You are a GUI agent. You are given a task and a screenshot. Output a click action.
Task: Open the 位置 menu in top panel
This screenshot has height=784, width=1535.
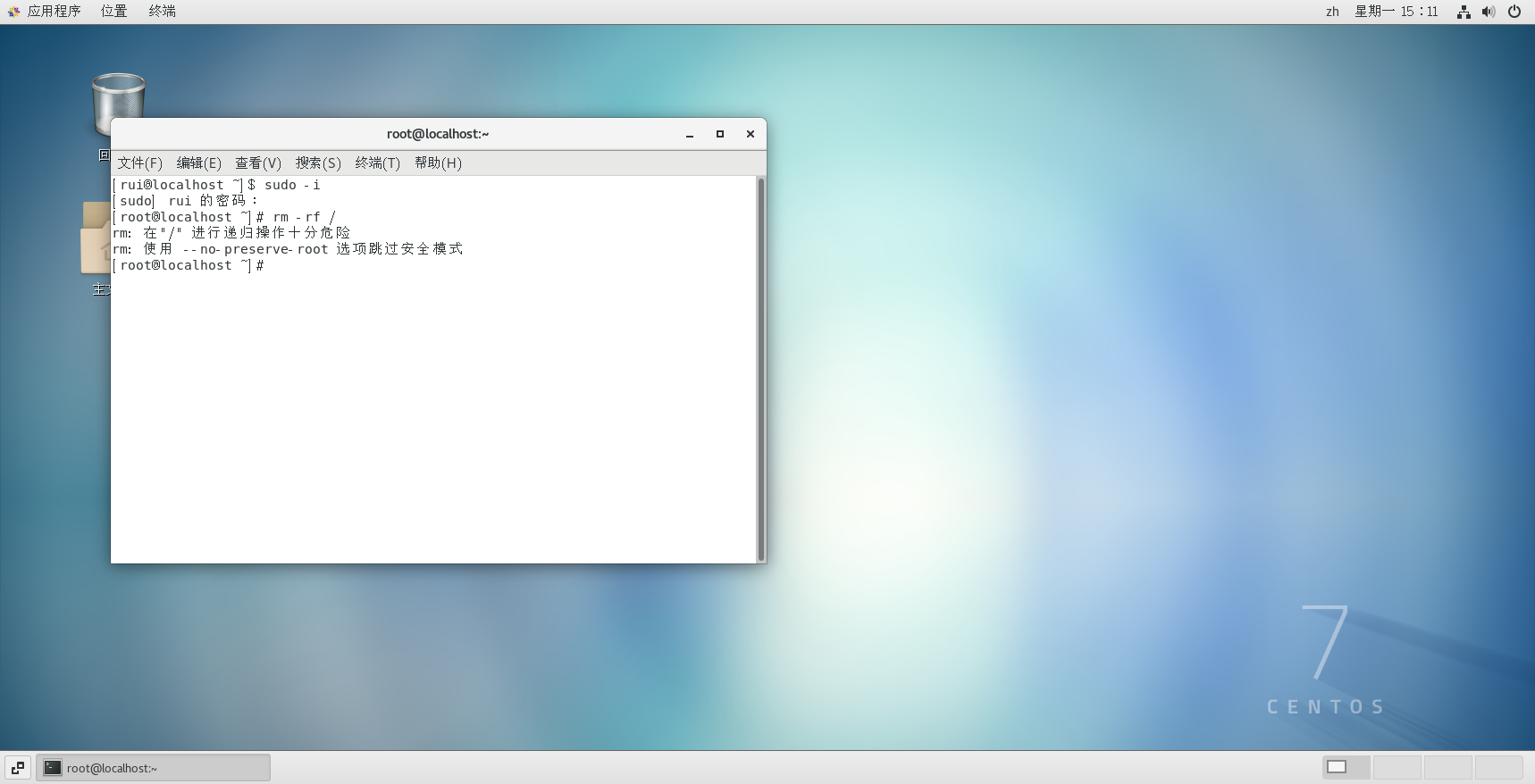[113, 12]
